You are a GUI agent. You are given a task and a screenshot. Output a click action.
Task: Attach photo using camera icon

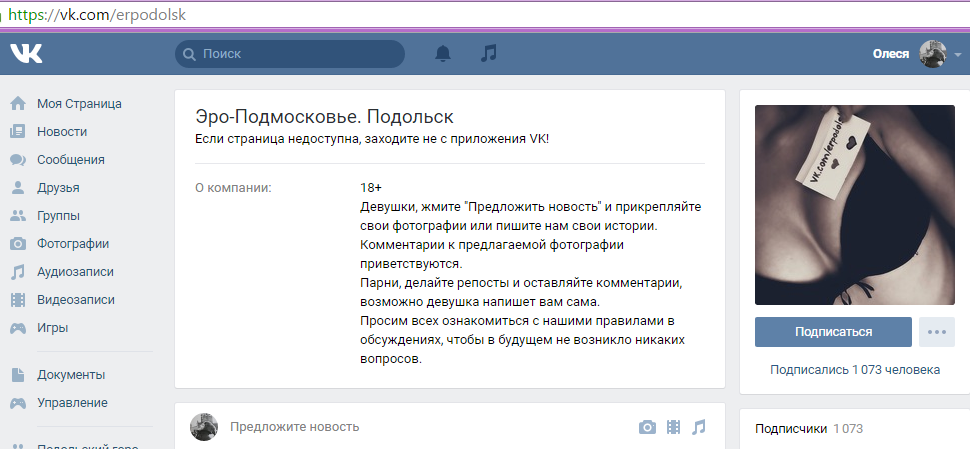click(647, 427)
